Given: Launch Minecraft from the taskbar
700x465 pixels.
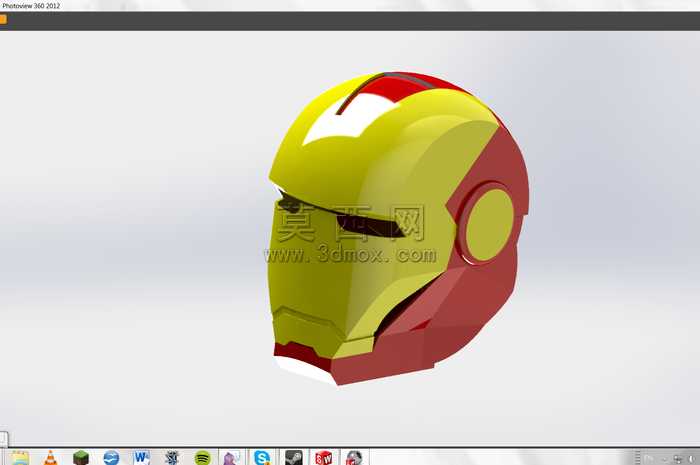Looking at the screenshot, I should (x=81, y=458).
